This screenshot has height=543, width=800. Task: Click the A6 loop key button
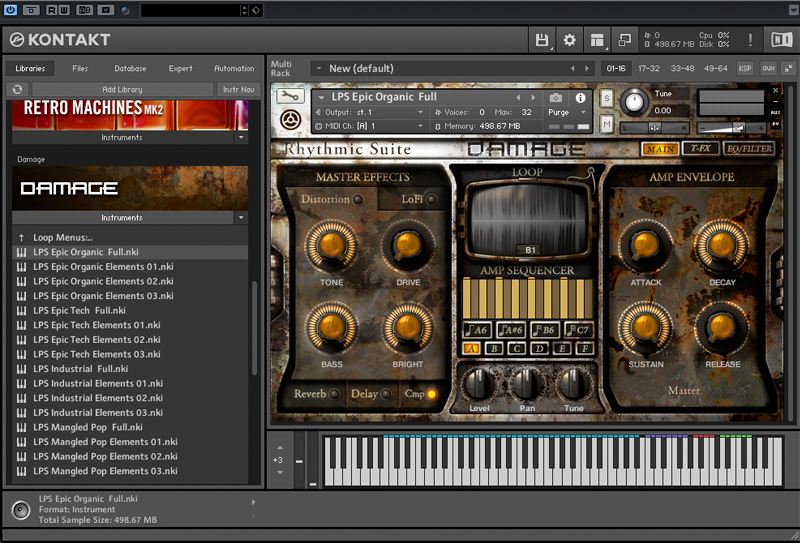(x=477, y=330)
